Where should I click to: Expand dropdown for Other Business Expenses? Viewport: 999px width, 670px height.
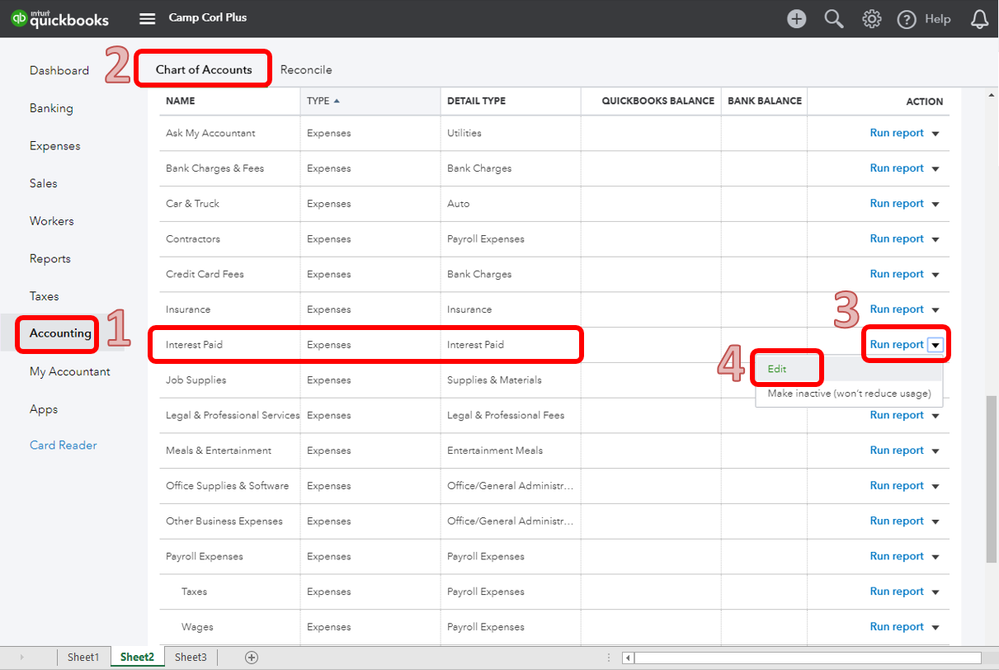click(935, 522)
